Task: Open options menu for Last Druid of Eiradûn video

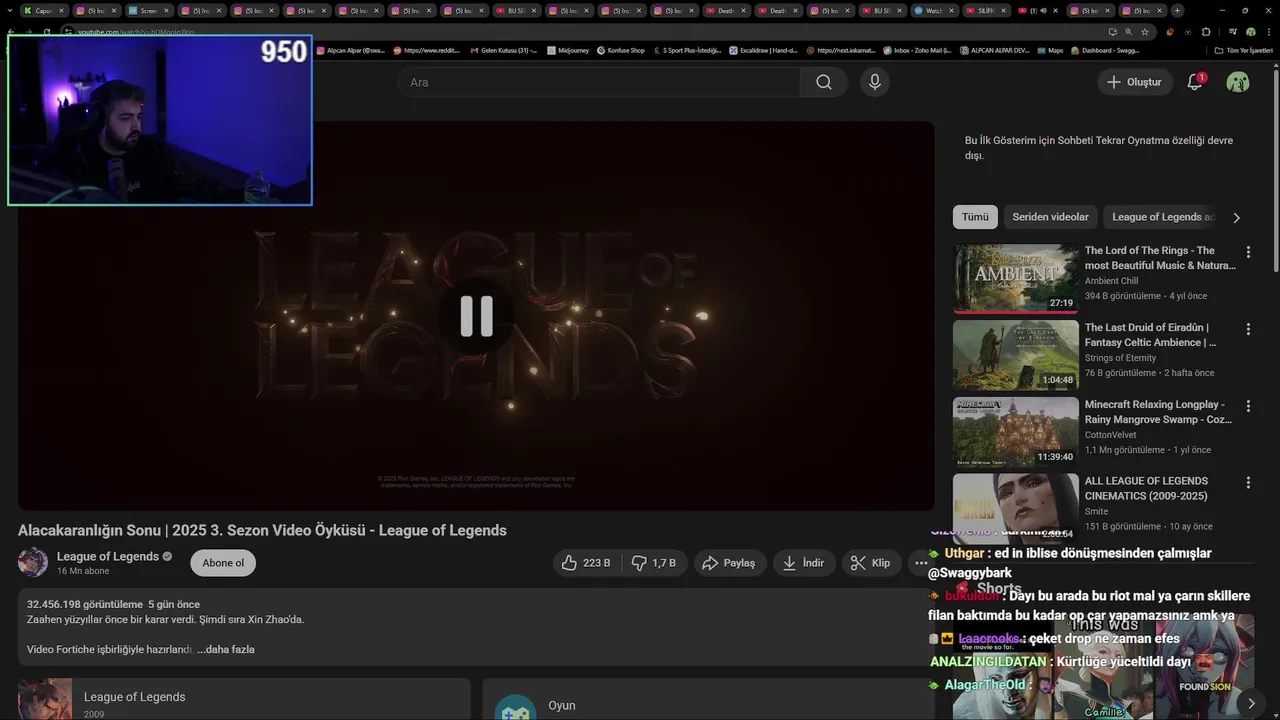Action: [1248, 329]
